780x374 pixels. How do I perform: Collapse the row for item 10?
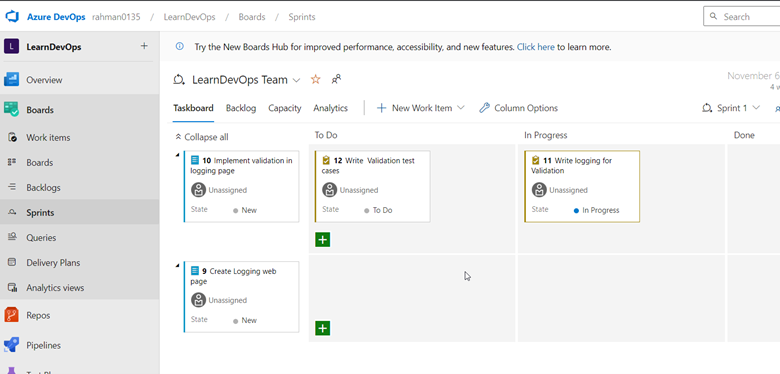pos(177,155)
